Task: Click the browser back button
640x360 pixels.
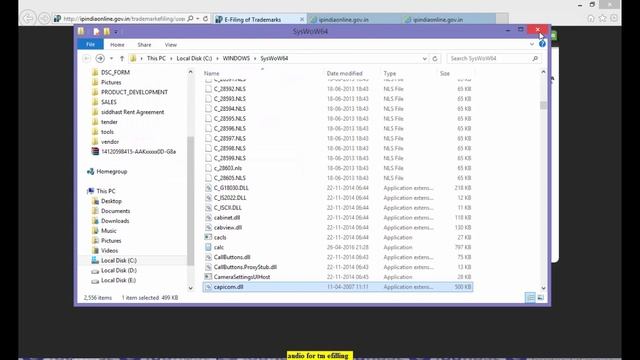Action: 28,18
